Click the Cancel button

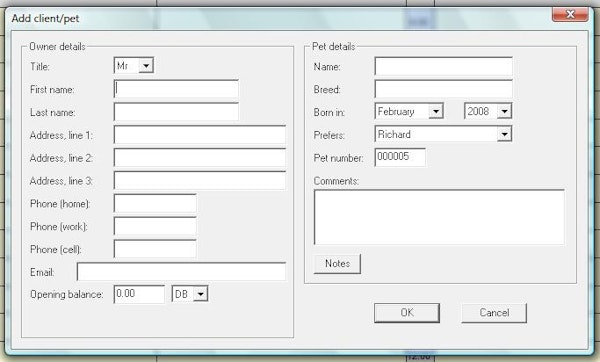(494, 313)
